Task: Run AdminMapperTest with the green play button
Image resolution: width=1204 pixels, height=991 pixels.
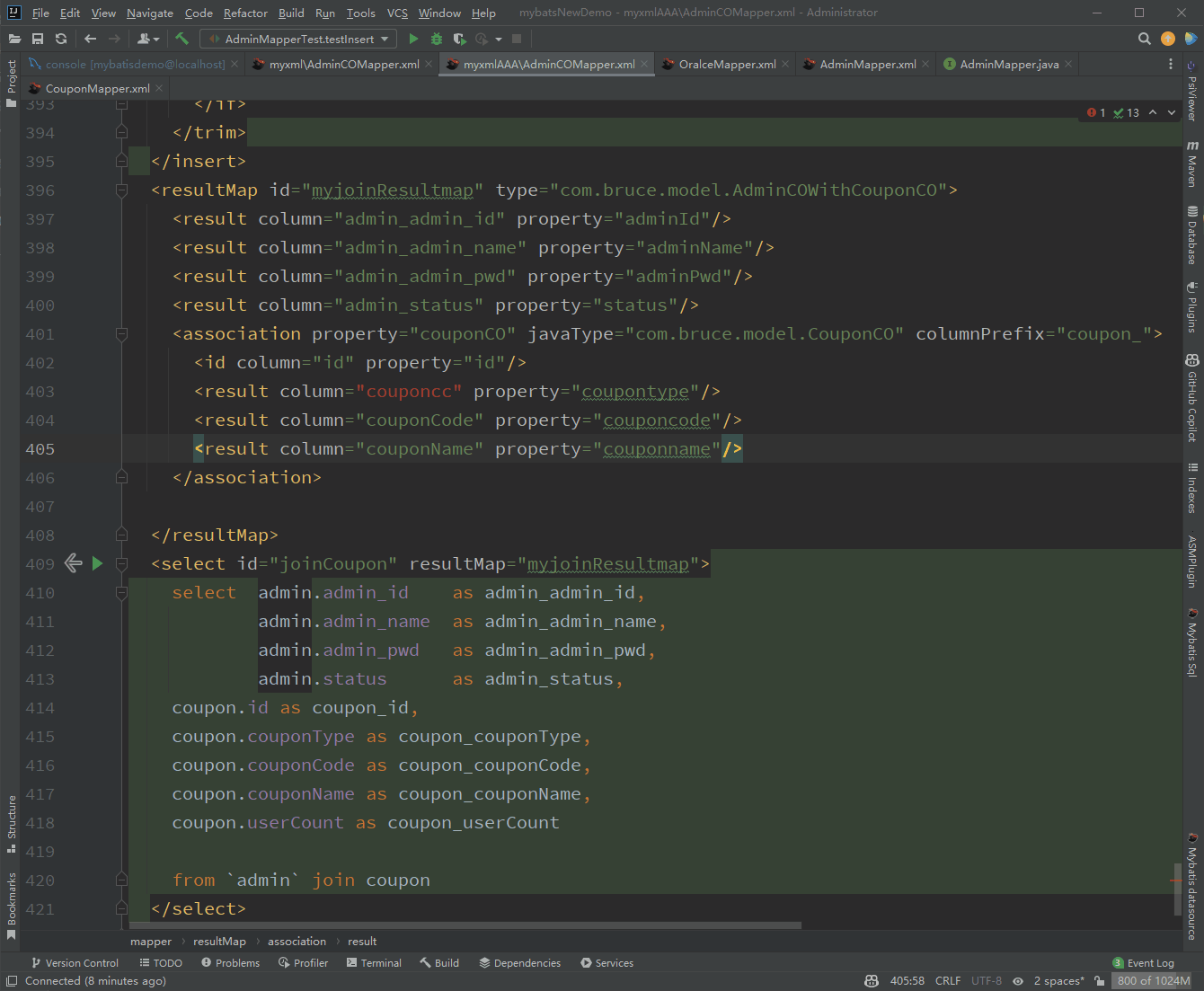Action: [413, 39]
